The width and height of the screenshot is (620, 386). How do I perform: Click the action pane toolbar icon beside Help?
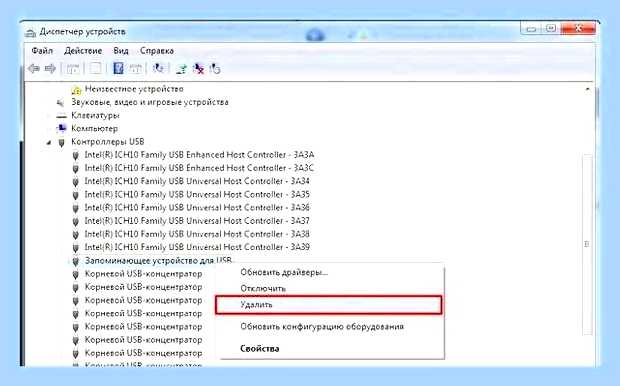[x=135, y=69]
